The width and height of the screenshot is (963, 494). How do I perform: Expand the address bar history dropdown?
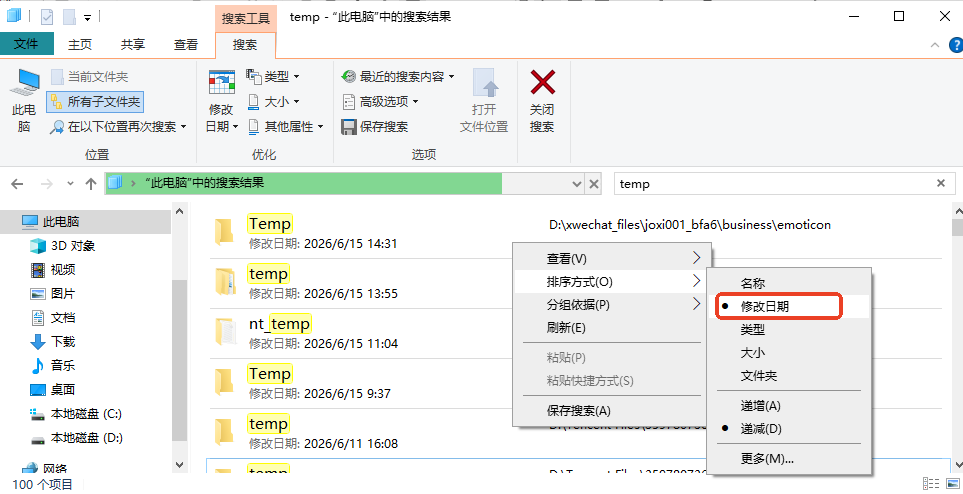tap(577, 184)
